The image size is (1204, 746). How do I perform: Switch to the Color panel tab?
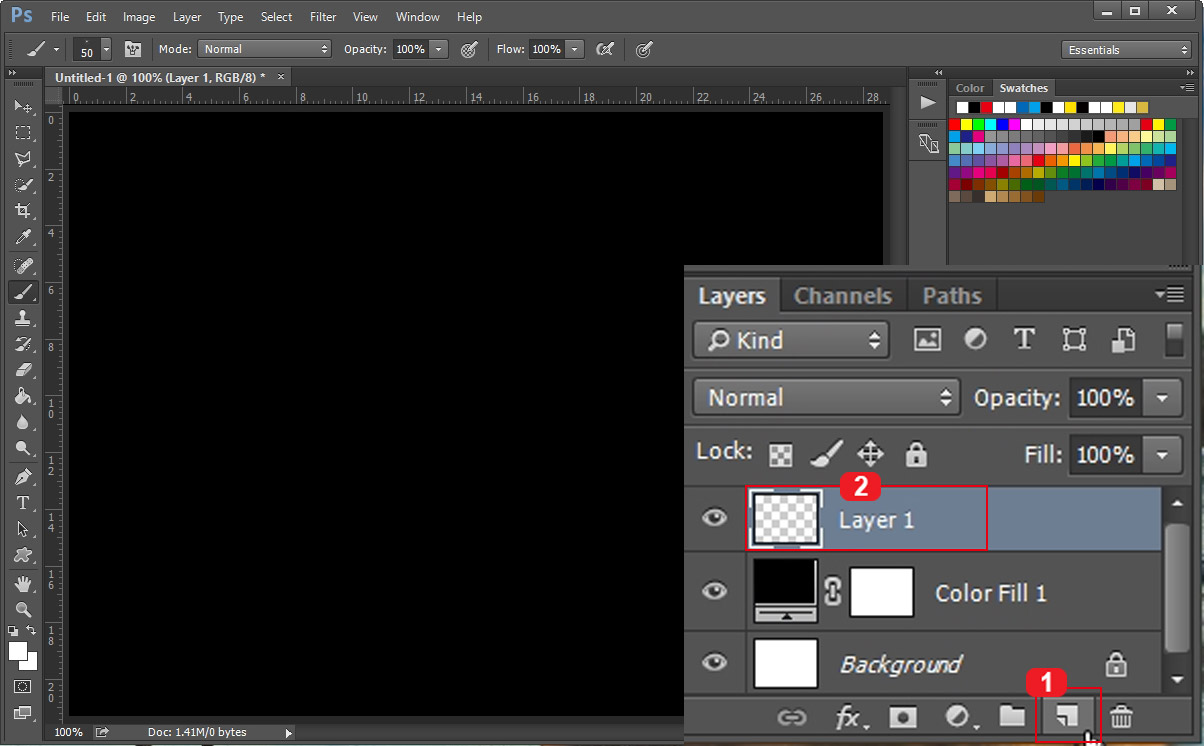[x=970, y=88]
